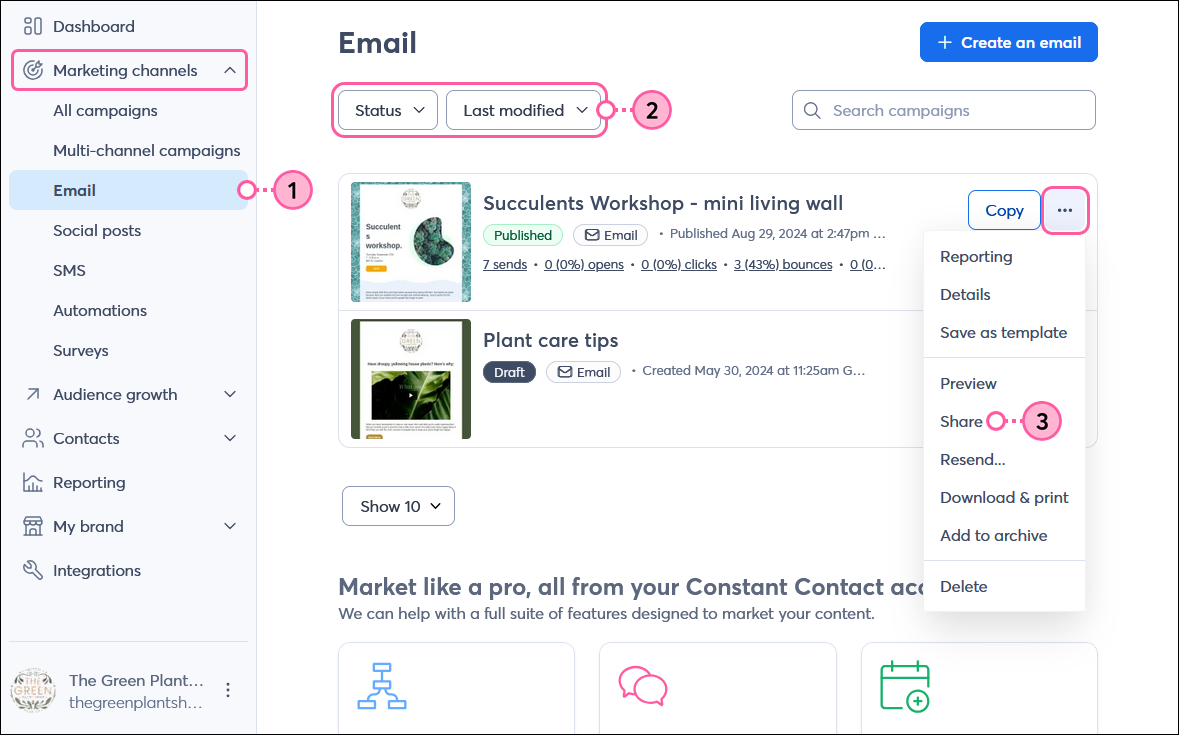Screen dimensions: 1179x735
Task: Open the 7 sends link
Action: [x=505, y=265]
